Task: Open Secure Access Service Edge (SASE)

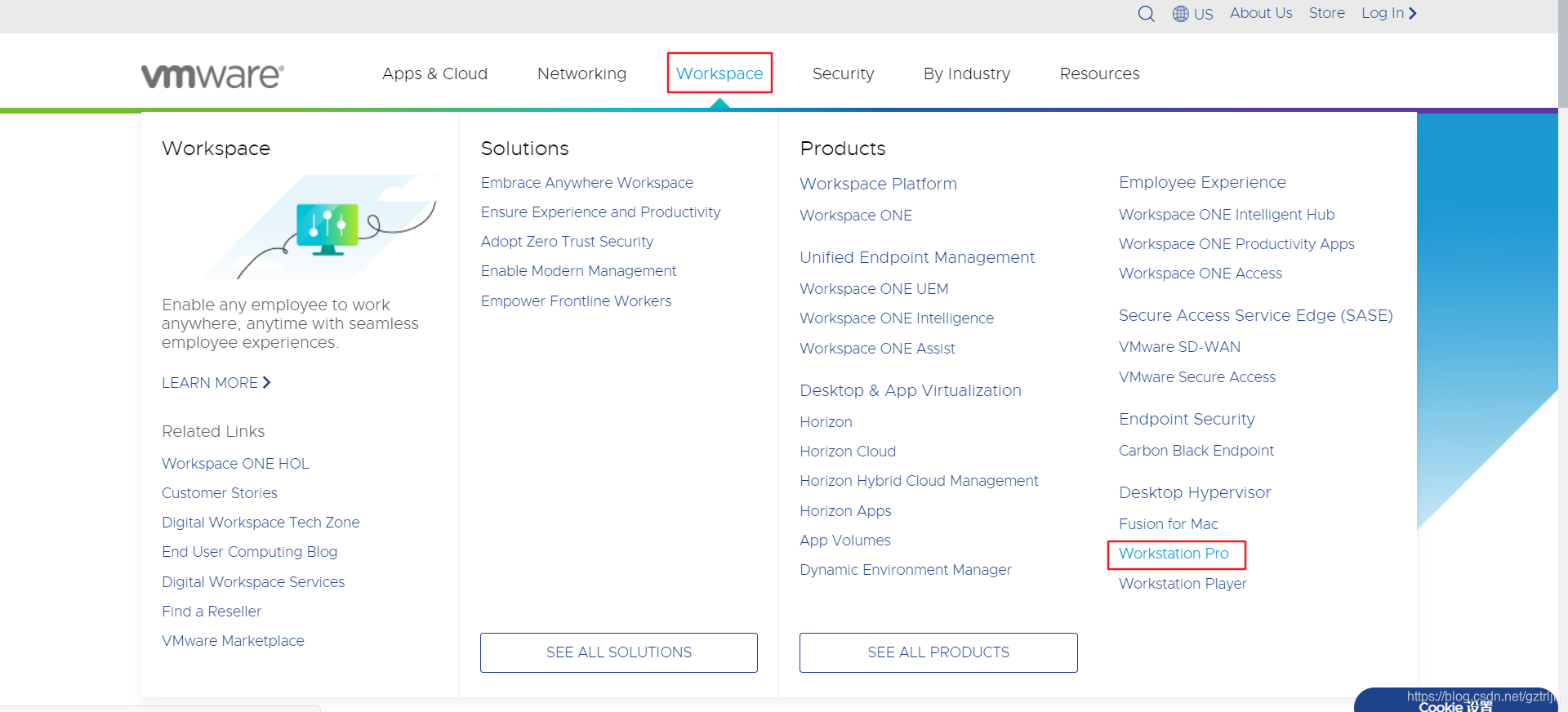Action: pos(1256,315)
